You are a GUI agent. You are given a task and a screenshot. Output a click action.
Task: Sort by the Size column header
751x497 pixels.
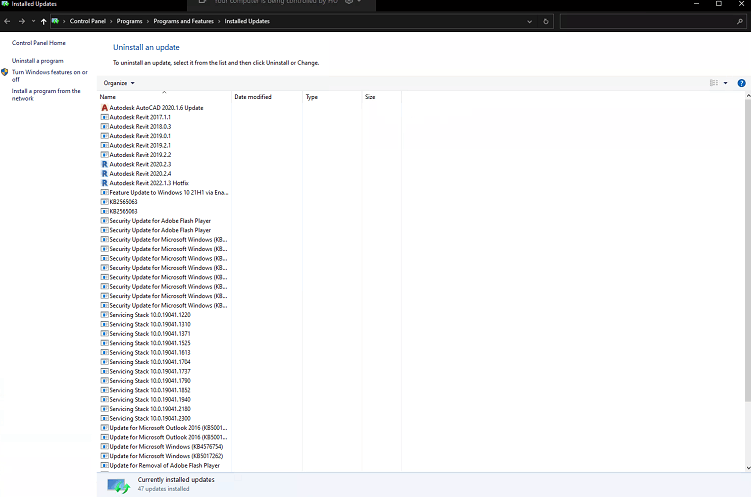(381, 97)
